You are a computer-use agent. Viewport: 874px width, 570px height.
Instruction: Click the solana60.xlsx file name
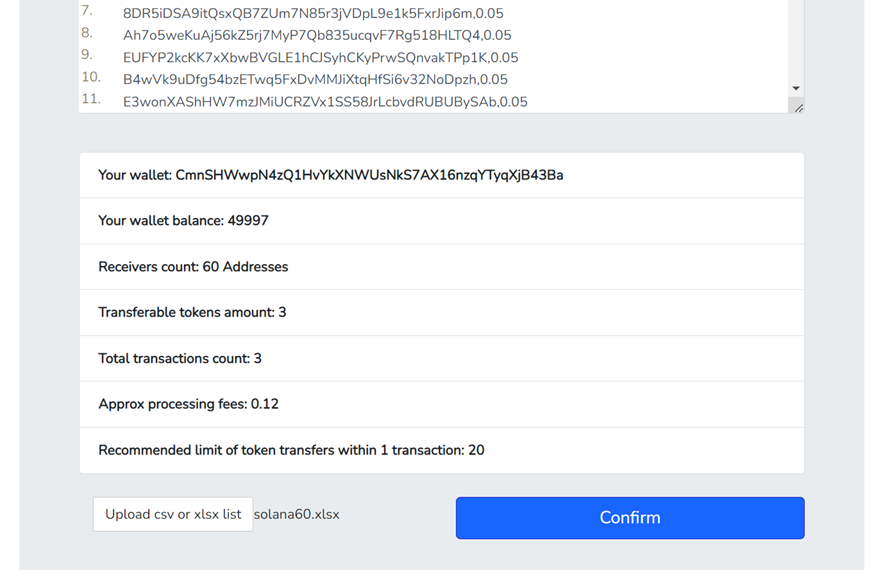click(x=297, y=514)
